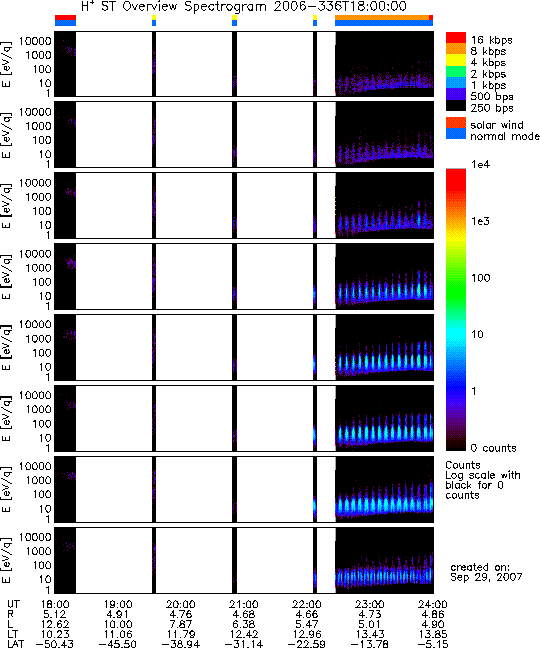This screenshot has height=648, width=540.
Task: Click the LAT value '-5.15'
Action: (433, 643)
